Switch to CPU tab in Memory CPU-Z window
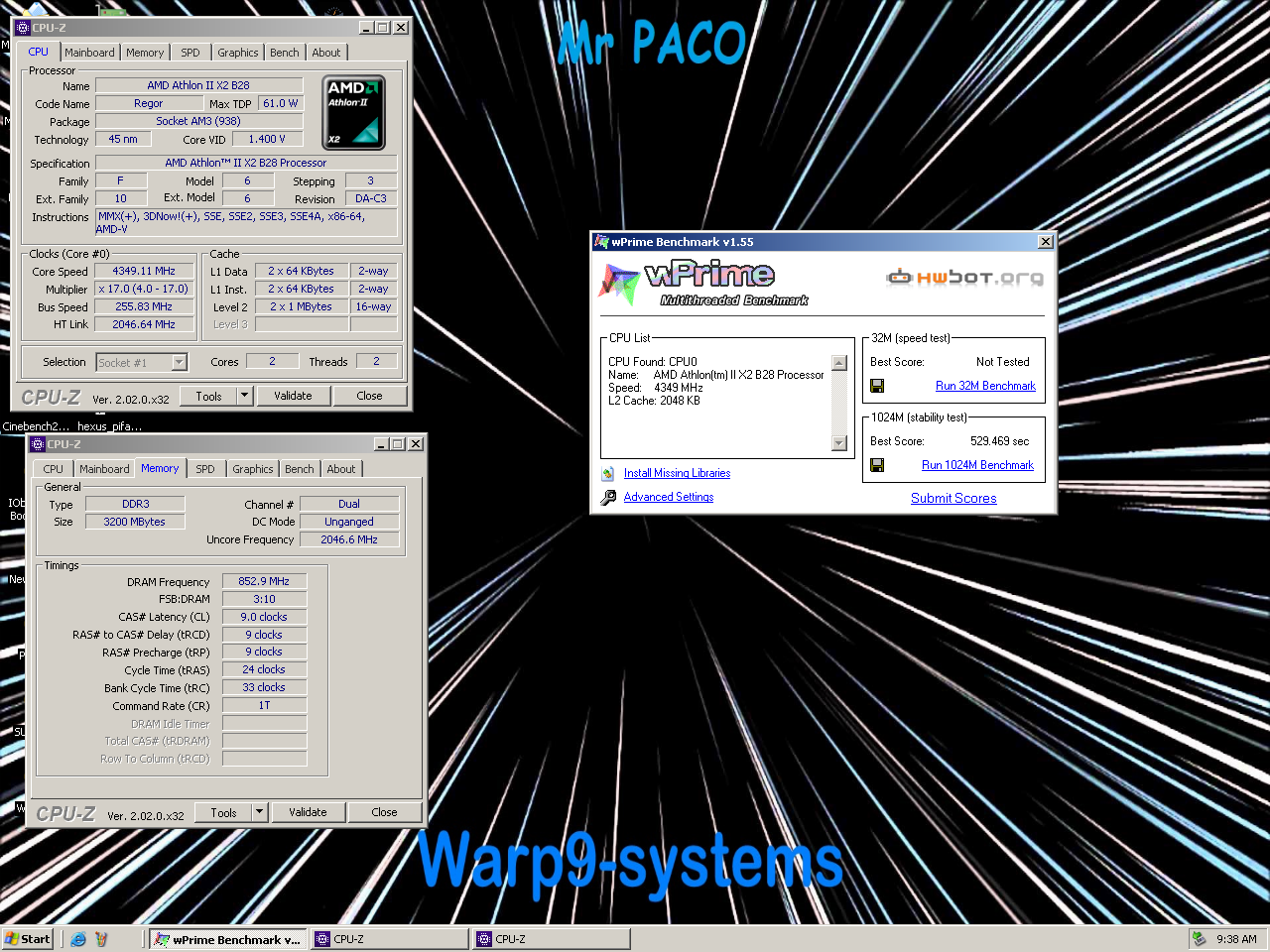The image size is (1270, 952). coord(54,469)
